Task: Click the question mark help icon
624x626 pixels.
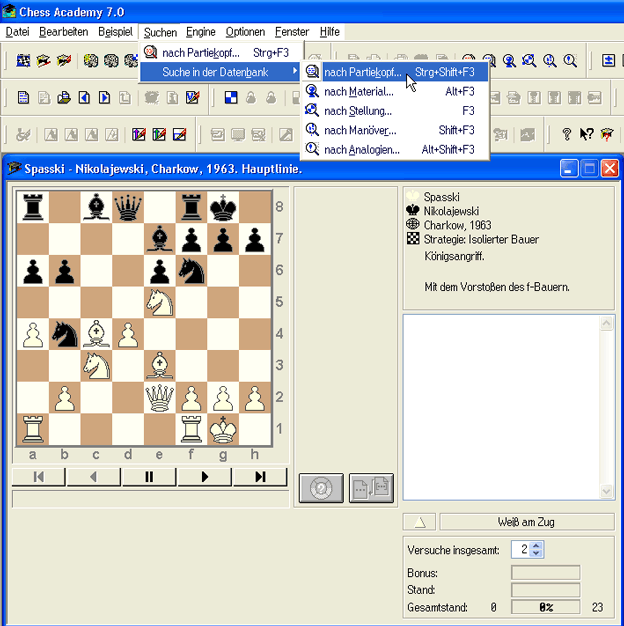Action: pos(566,135)
